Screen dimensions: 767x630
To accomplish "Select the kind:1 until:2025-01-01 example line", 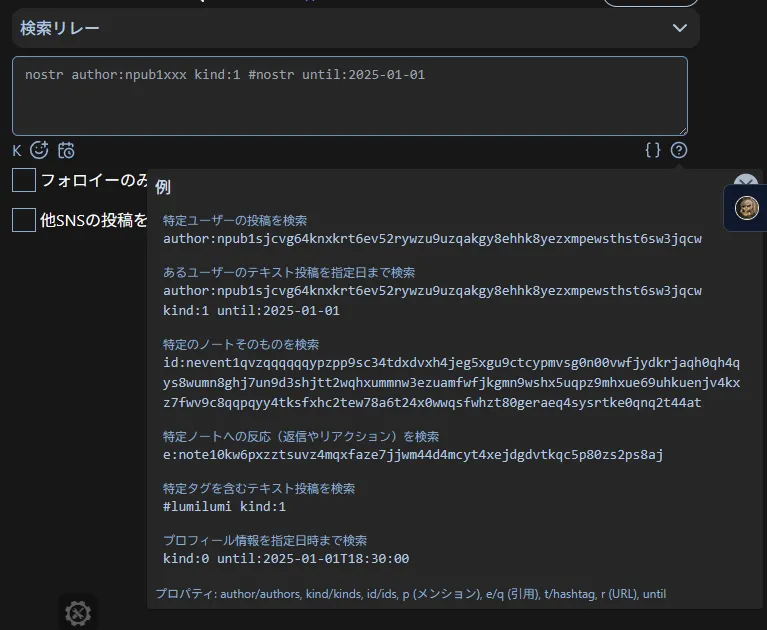I will [251, 310].
